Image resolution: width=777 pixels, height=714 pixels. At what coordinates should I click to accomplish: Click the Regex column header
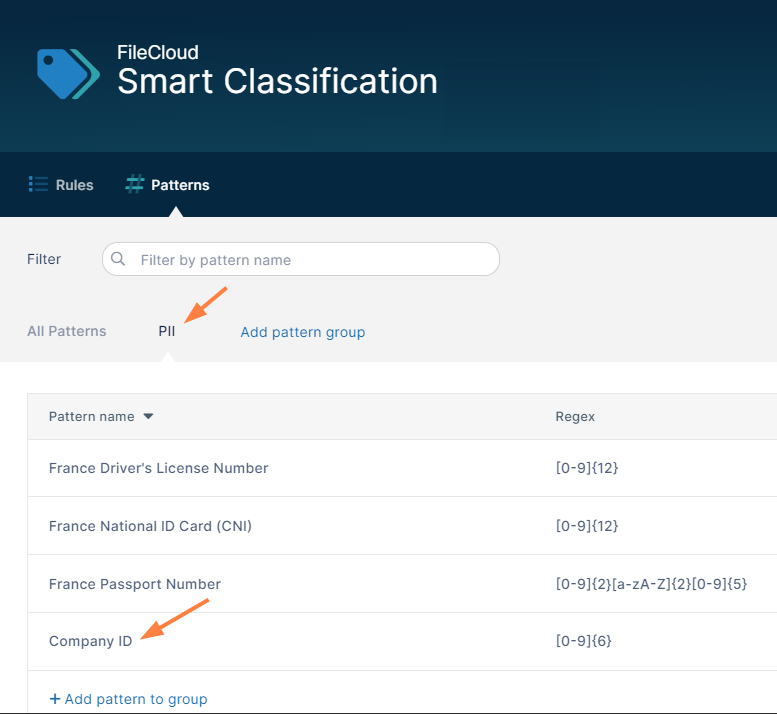[x=575, y=416]
